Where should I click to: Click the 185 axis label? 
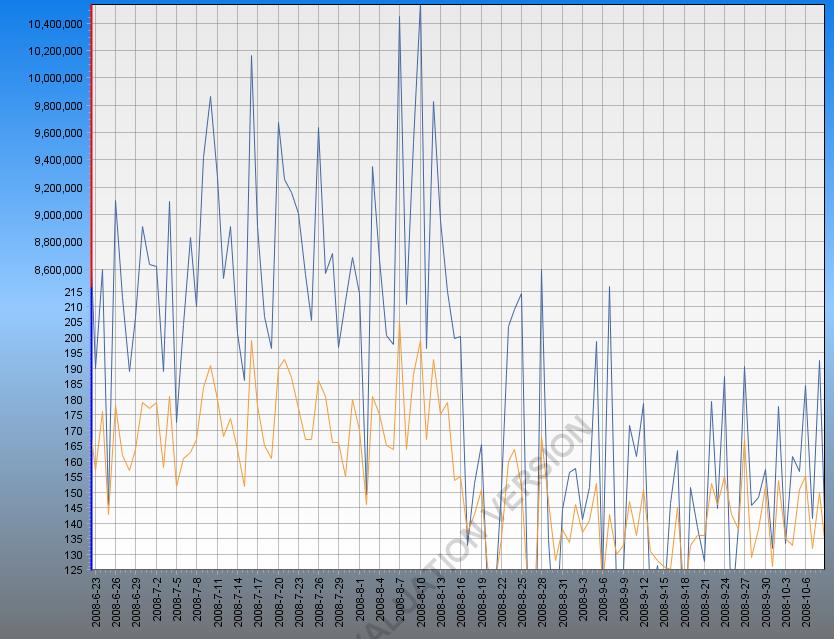pyautogui.click(x=74, y=384)
